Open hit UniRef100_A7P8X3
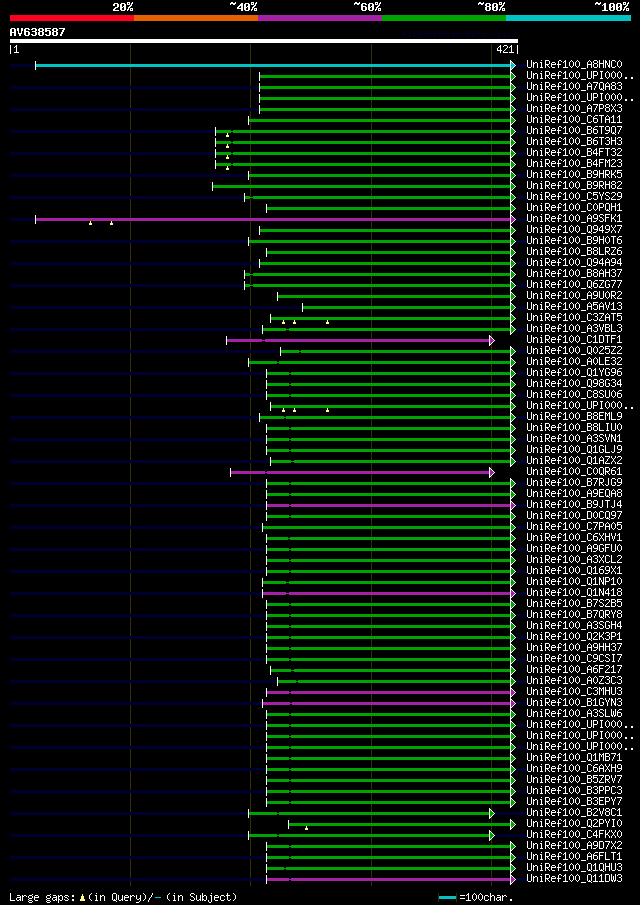The width and height of the screenshot is (640, 905). tap(574, 109)
